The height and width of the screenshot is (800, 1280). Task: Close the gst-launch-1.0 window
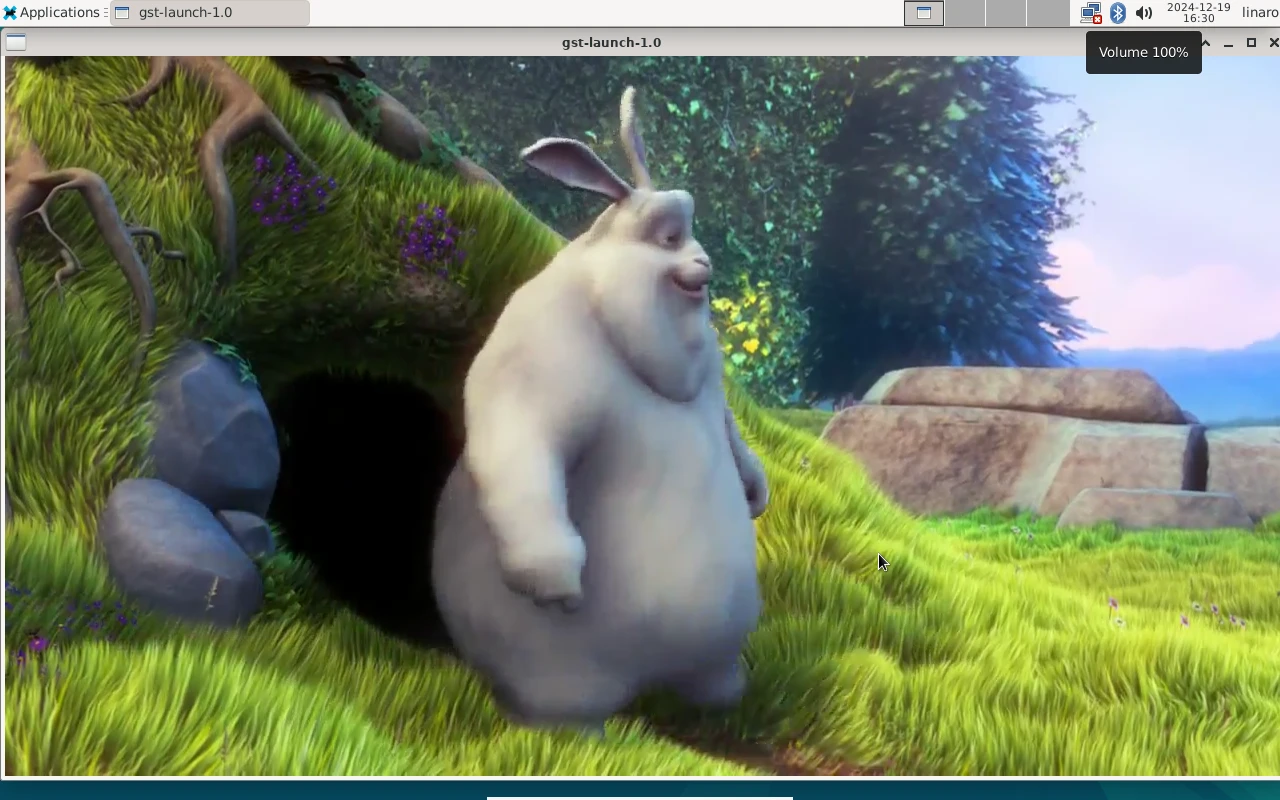pyautogui.click(x=1273, y=43)
